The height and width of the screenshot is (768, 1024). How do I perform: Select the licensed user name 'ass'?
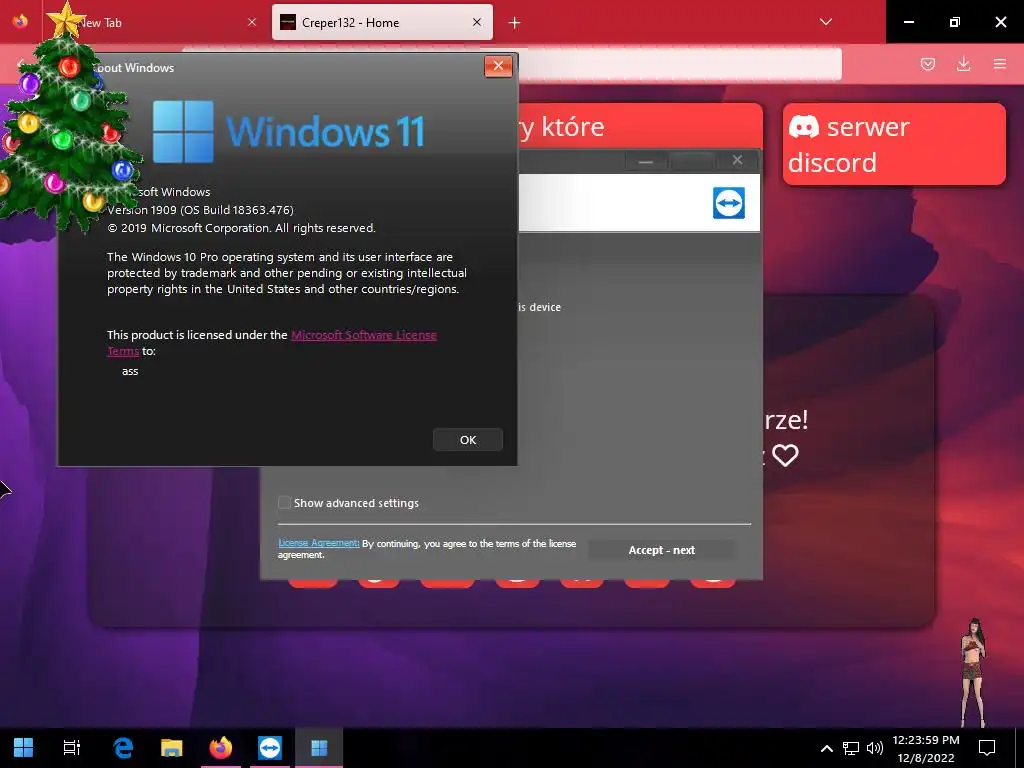pyautogui.click(x=130, y=371)
